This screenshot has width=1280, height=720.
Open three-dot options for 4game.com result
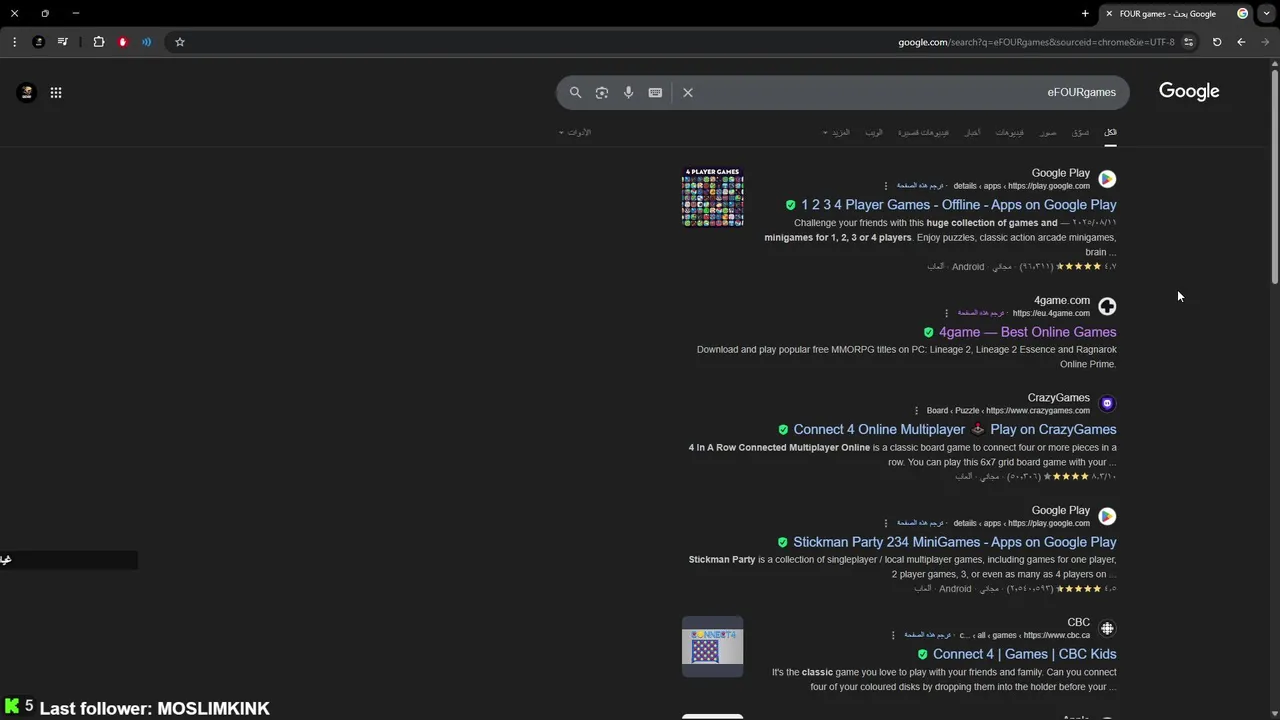point(947,313)
